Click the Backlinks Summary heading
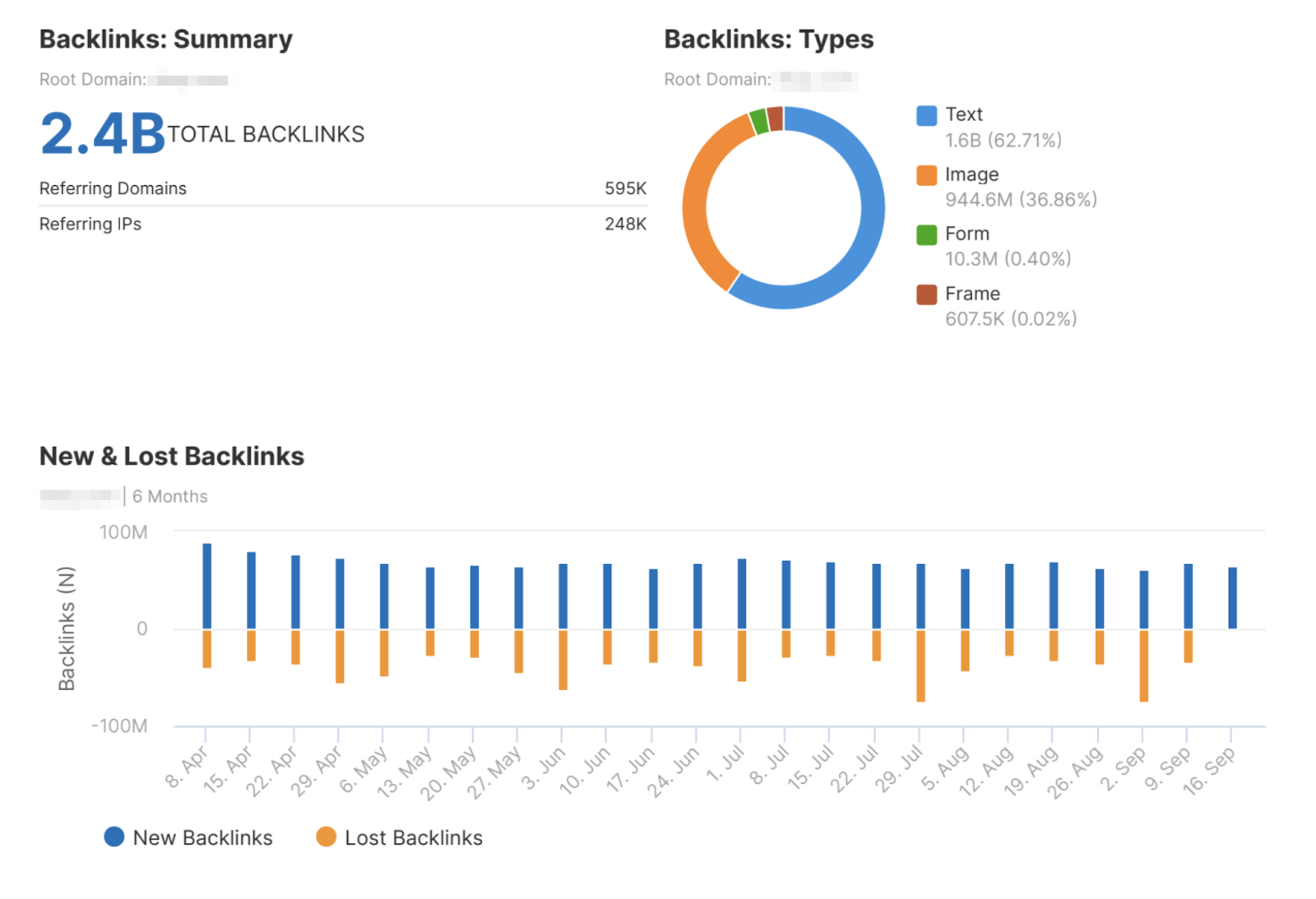Screen dimensions: 1316x899 [165, 39]
